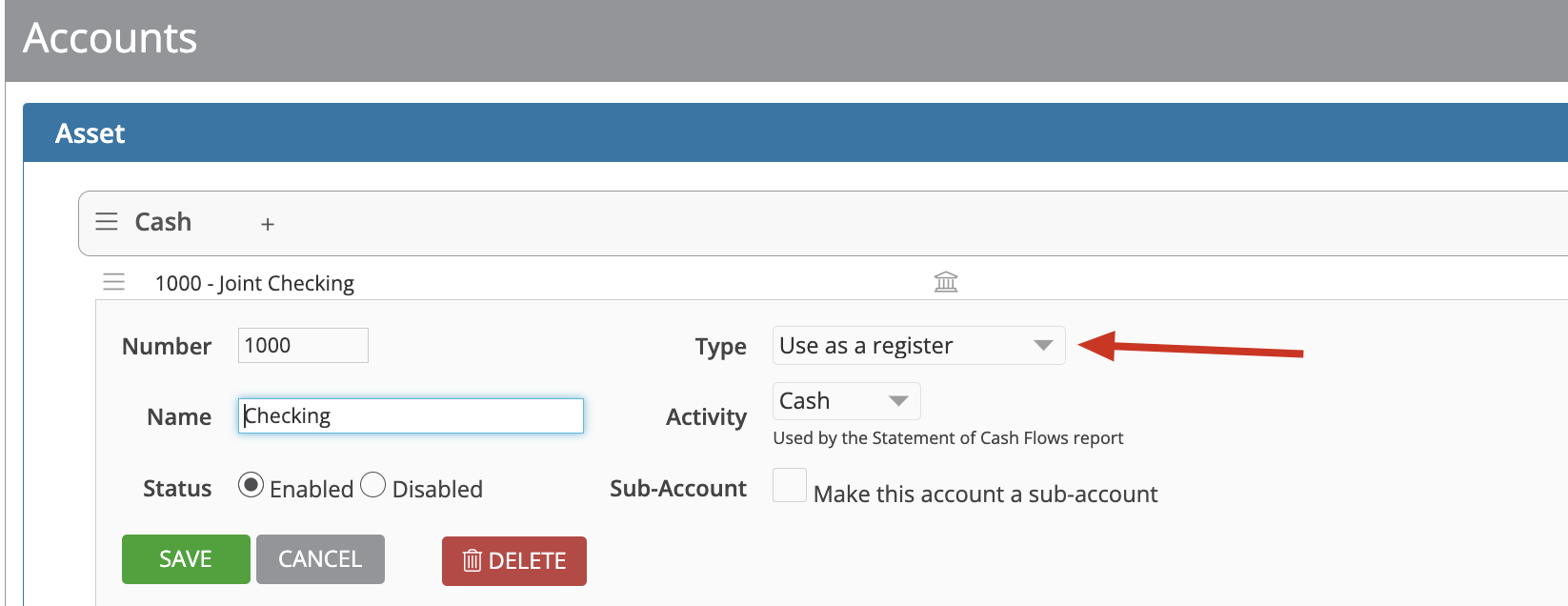Click the Number field containing 1000
Image resolution: width=1568 pixels, height=606 pixels.
[302, 345]
